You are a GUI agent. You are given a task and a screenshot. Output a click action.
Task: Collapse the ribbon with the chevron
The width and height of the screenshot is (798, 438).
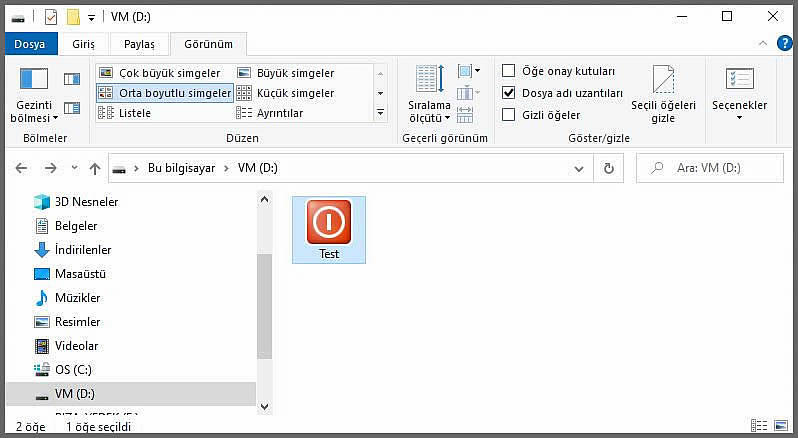pos(763,43)
